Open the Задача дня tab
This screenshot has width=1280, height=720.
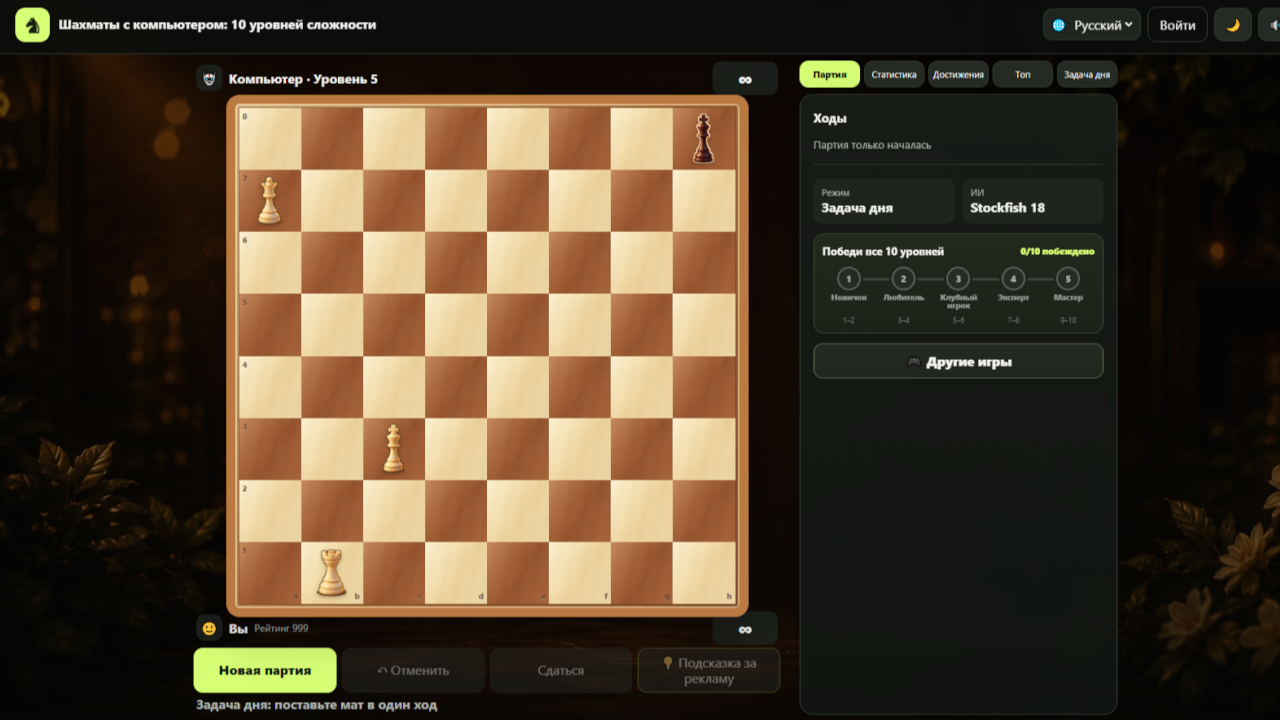click(1087, 74)
